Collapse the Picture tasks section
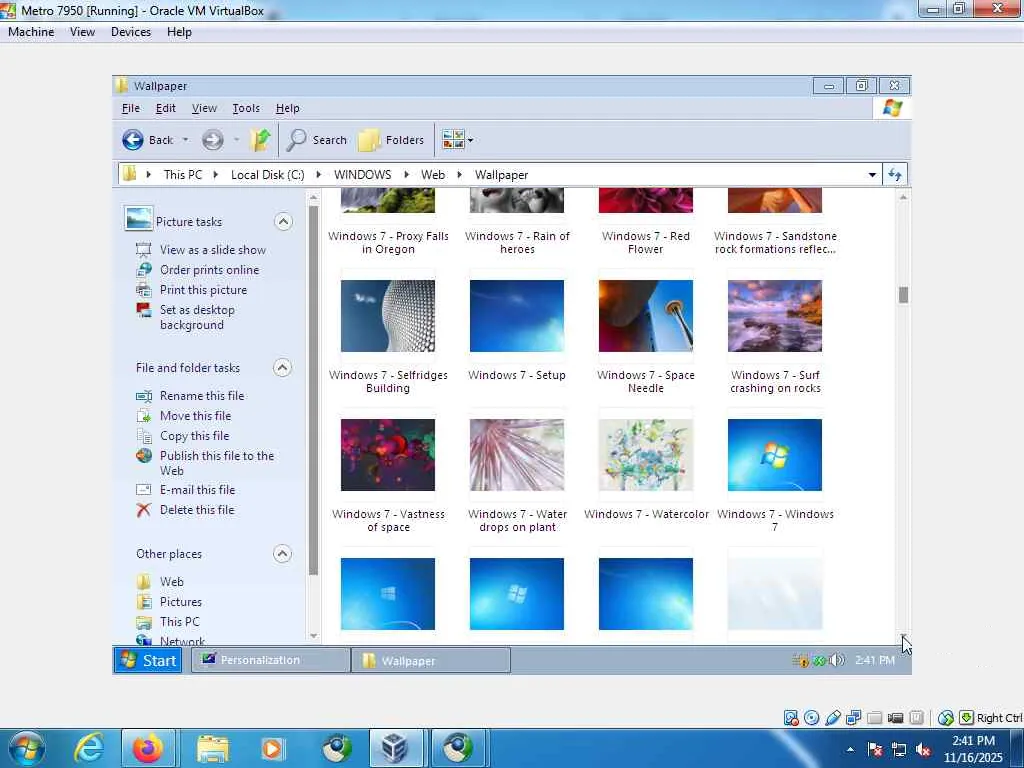This screenshot has height=768, width=1024. pos(283,222)
